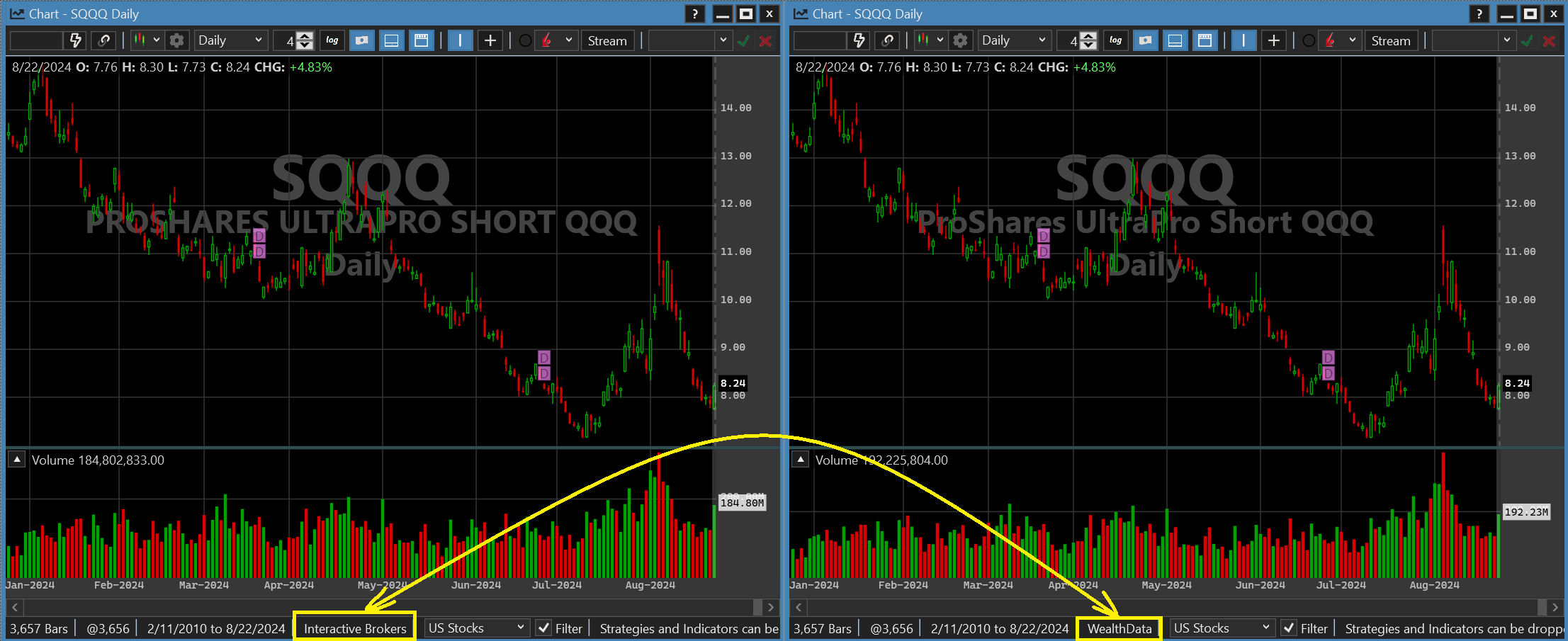Increase bar width stepper in right chart

tap(1088, 36)
